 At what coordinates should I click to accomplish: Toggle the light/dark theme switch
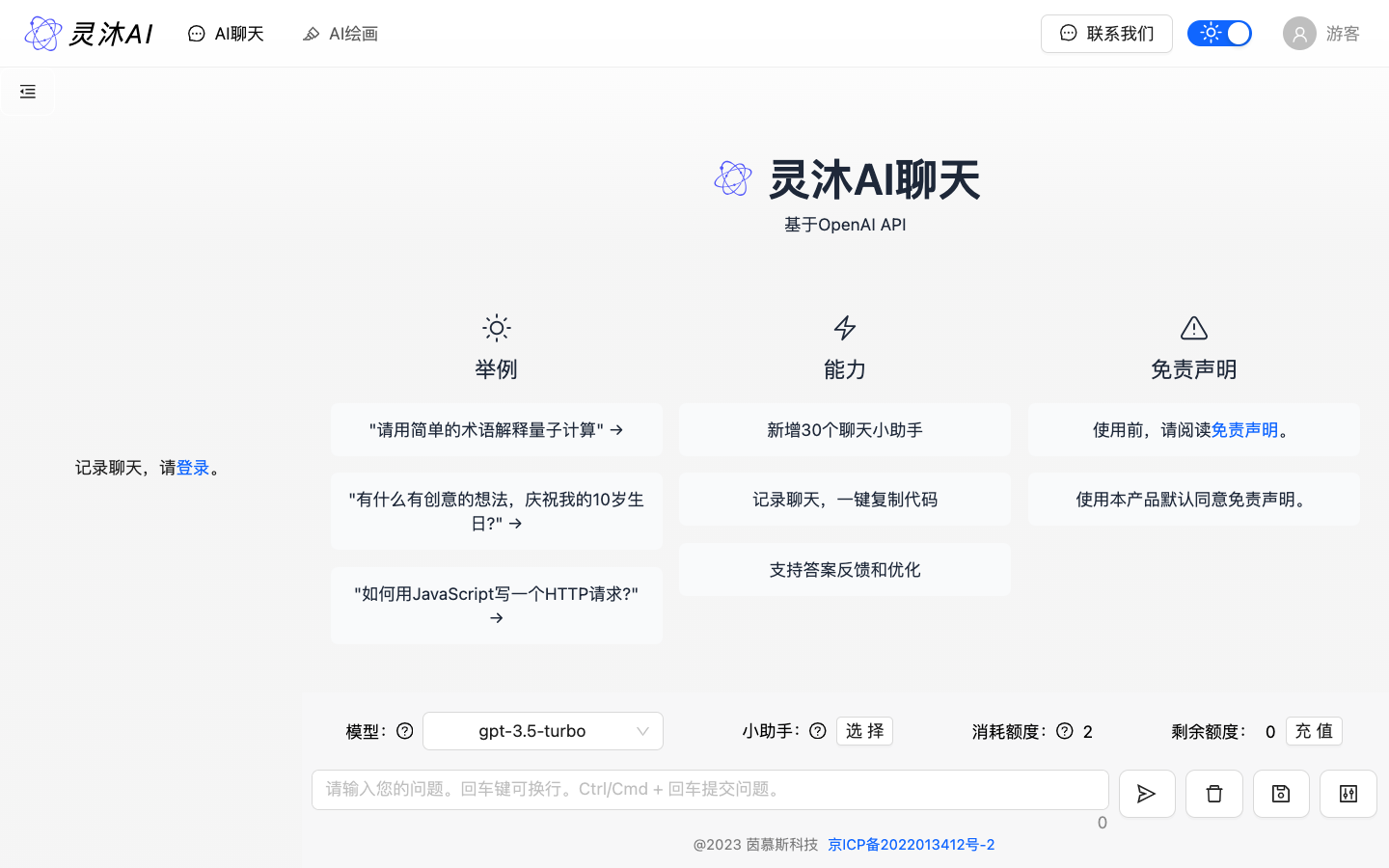(x=1219, y=33)
